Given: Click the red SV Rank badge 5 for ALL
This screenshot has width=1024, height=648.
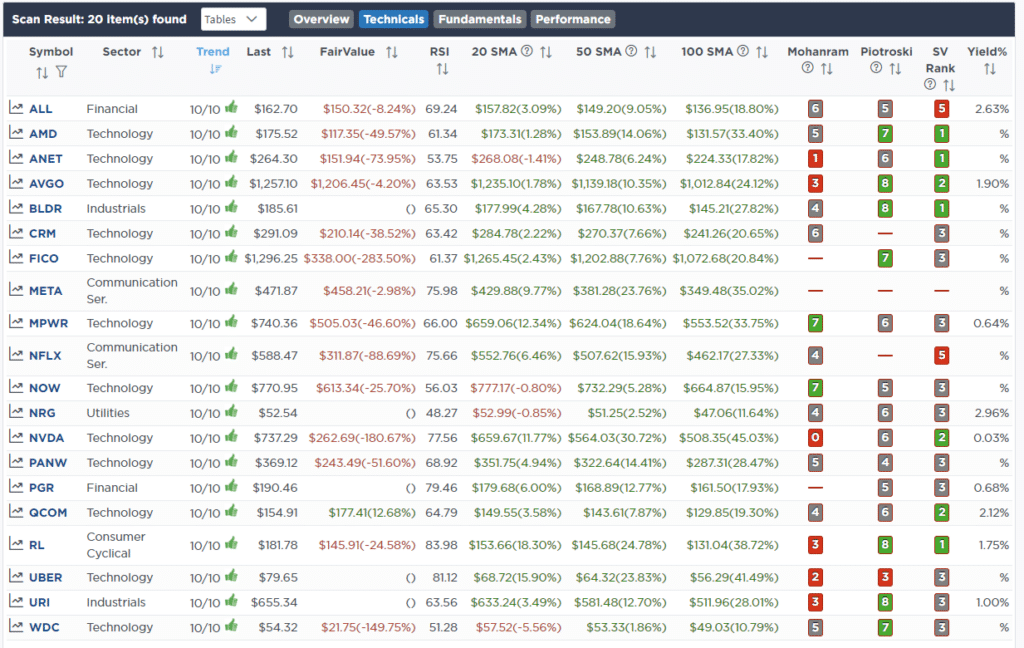Looking at the screenshot, I should click(x=941, y=108).
